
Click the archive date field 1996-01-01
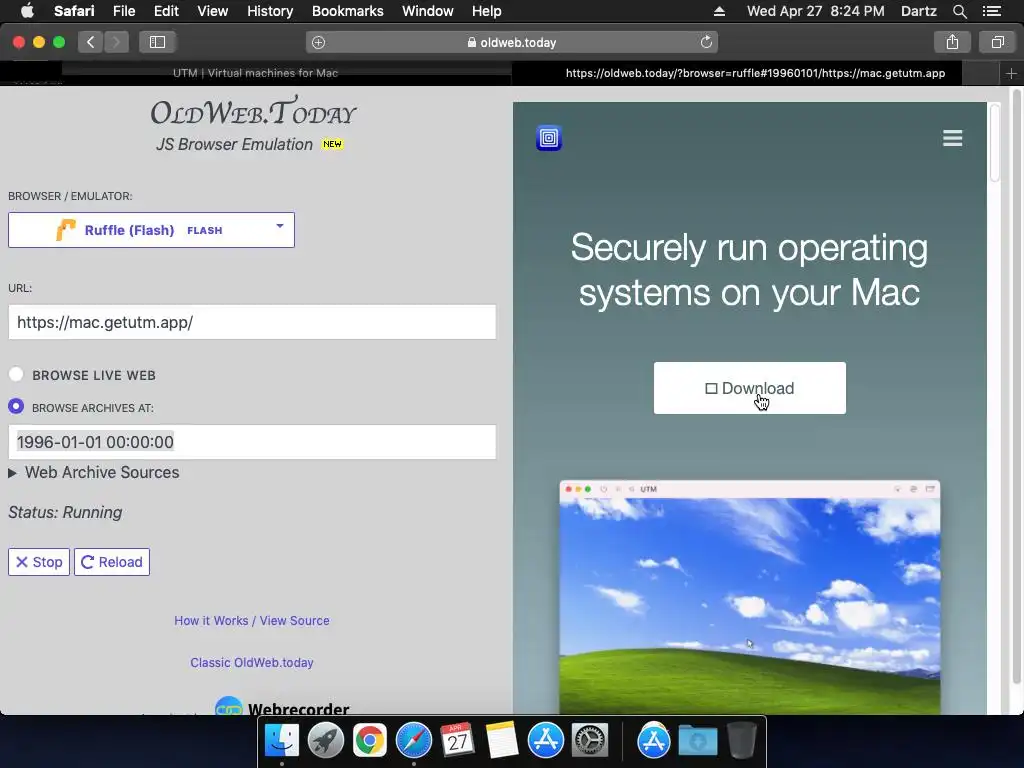(252, 442)
